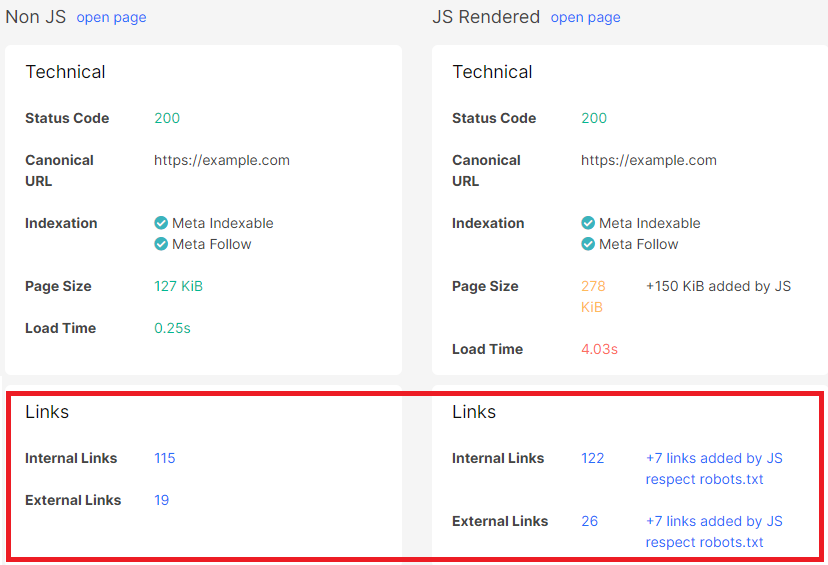Click Meta Indexable check icon in Non JS panel
This screenshot has width=828, height=565.
click(x=161, y=223)
